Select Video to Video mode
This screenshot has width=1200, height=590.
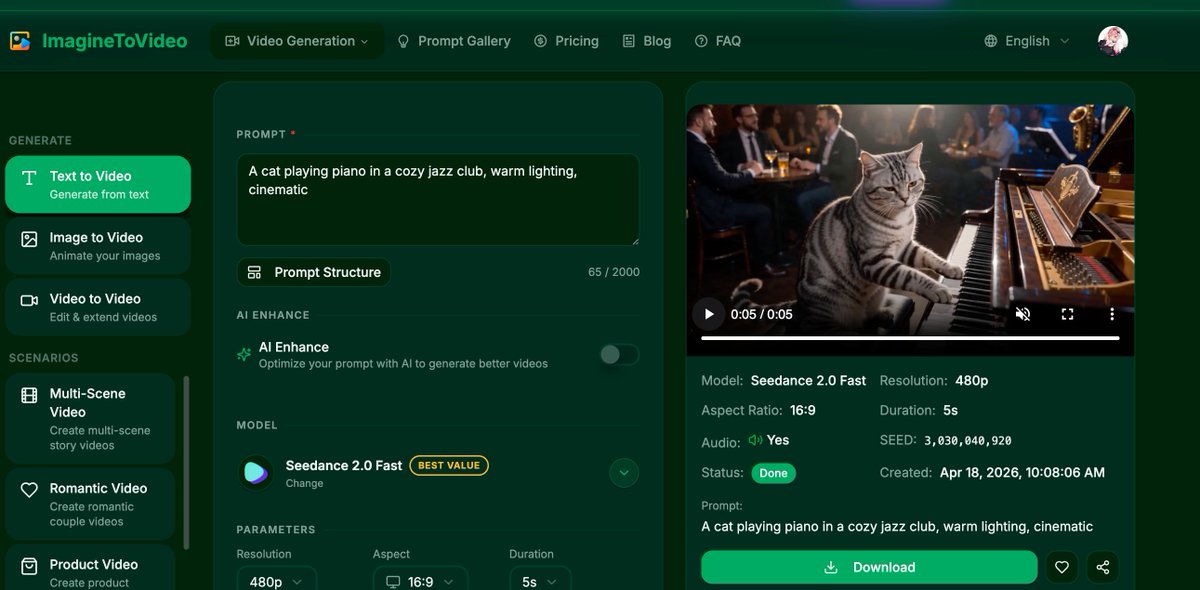tap(98, 307)
